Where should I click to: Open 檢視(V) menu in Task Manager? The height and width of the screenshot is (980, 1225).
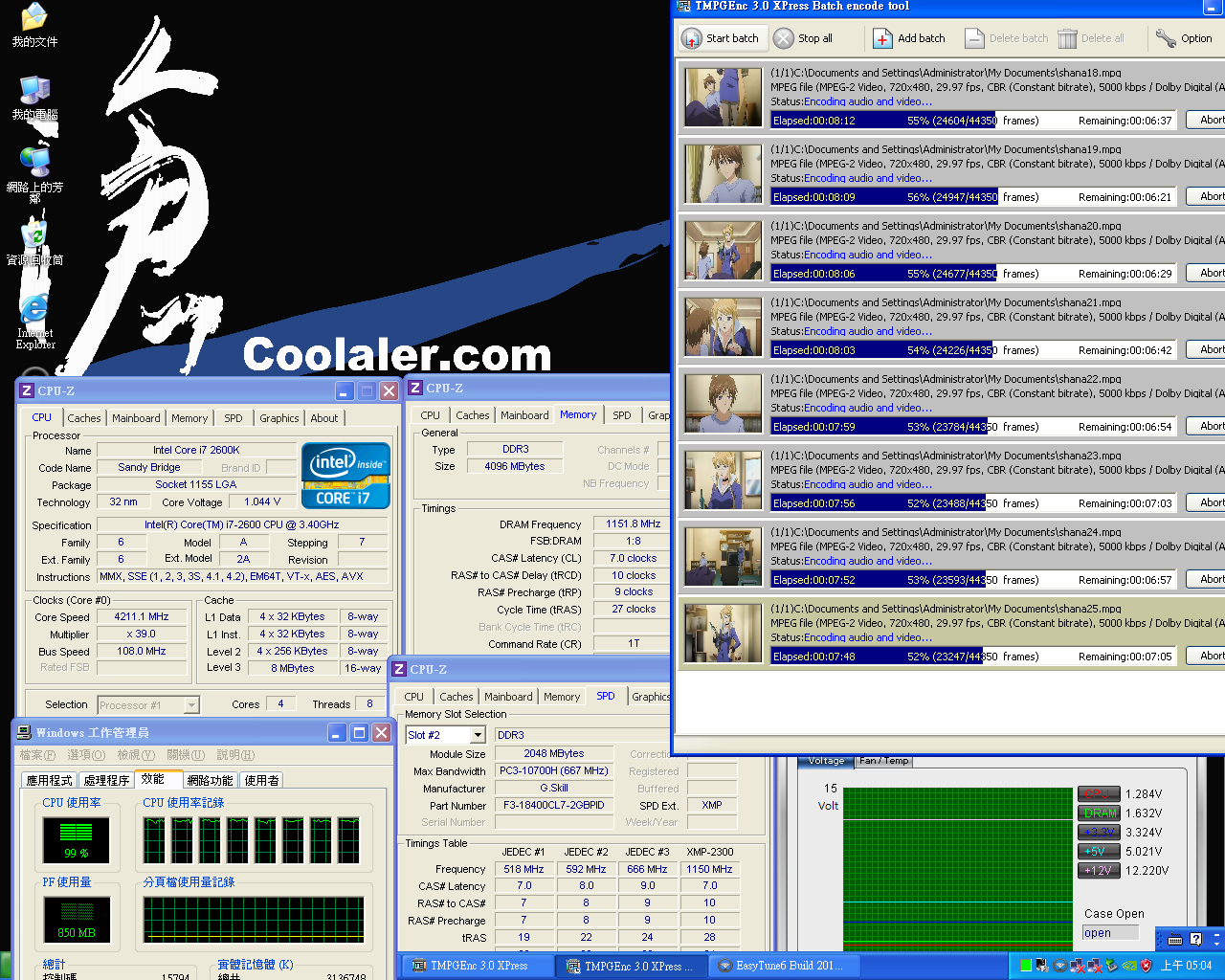(134, 755)
